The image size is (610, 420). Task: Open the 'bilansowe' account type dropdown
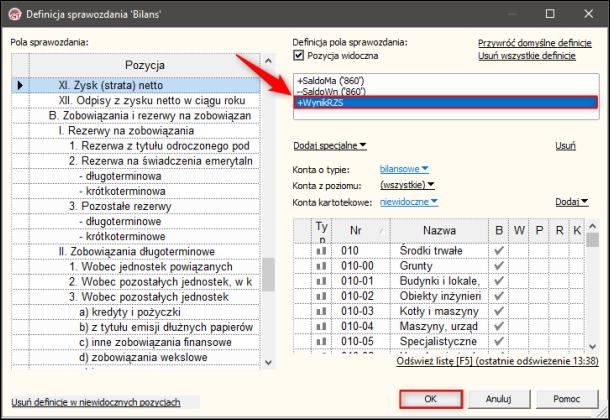[404, 168]
